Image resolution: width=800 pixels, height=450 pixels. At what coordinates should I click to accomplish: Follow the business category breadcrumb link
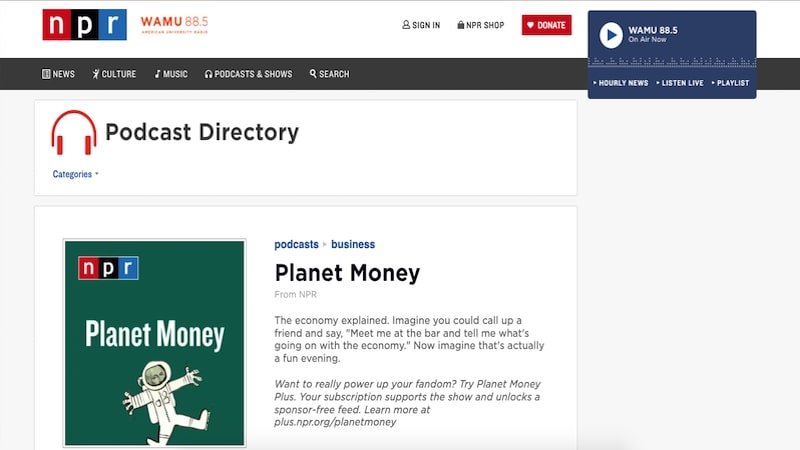click(353, 244)
